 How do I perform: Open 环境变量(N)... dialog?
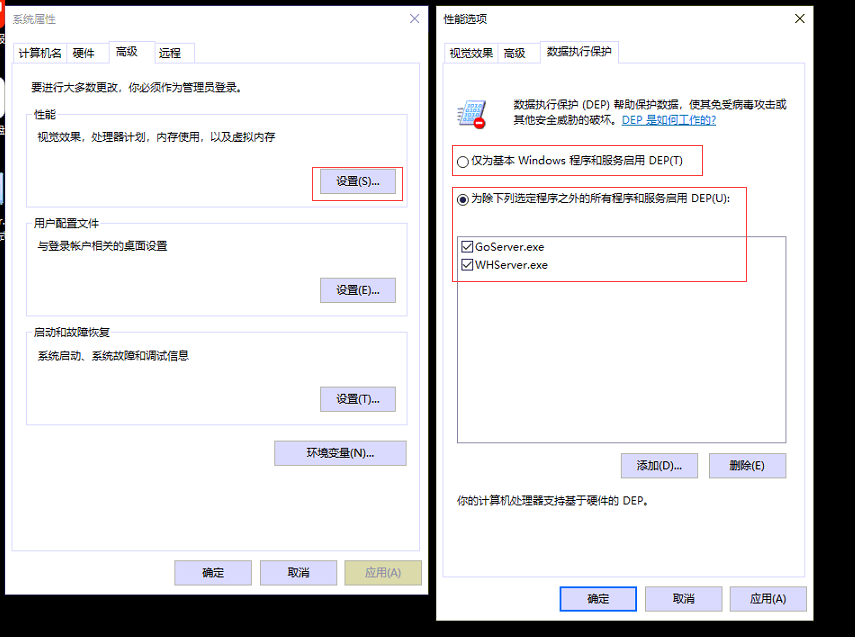point(340,453)
